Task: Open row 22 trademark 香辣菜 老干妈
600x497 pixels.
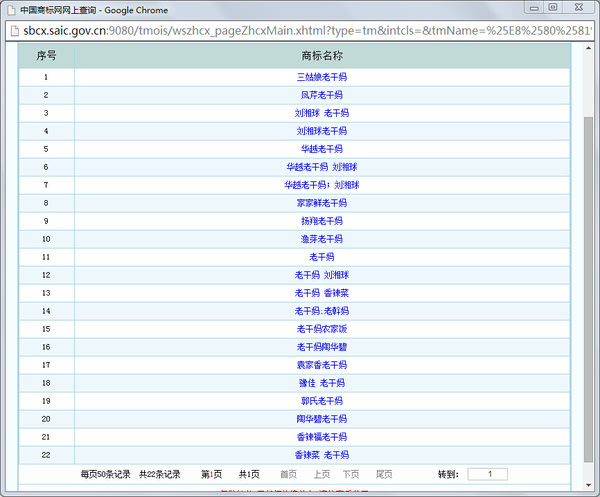Action: 322,455
